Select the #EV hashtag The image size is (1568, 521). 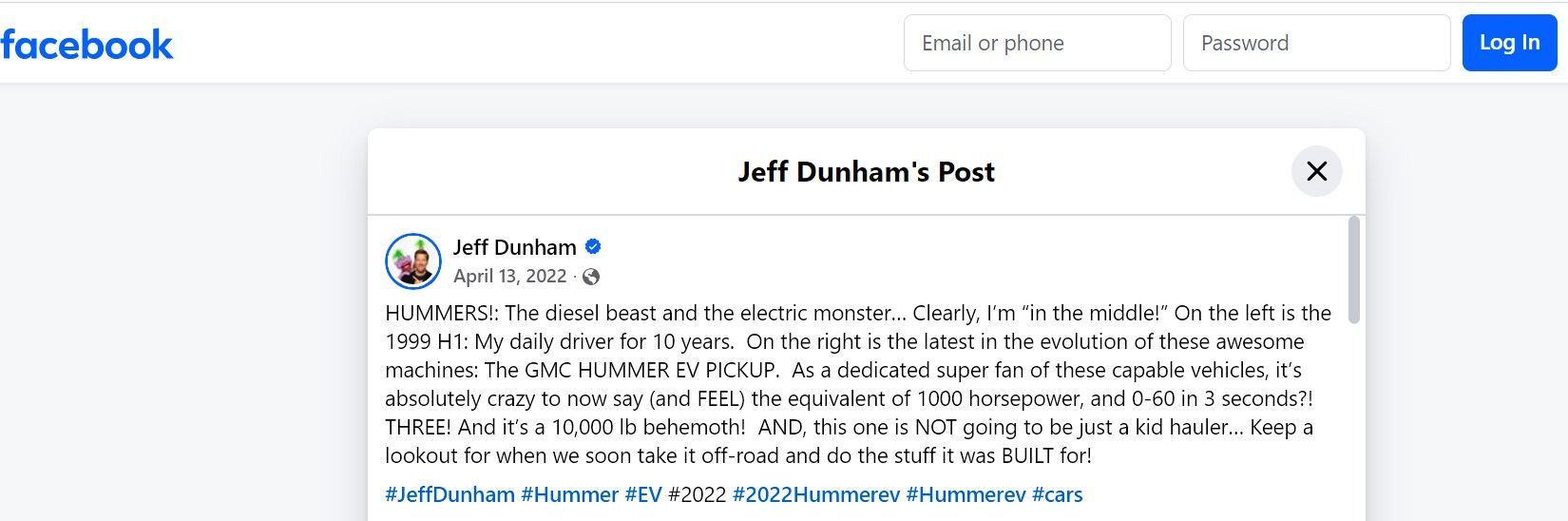643,494
